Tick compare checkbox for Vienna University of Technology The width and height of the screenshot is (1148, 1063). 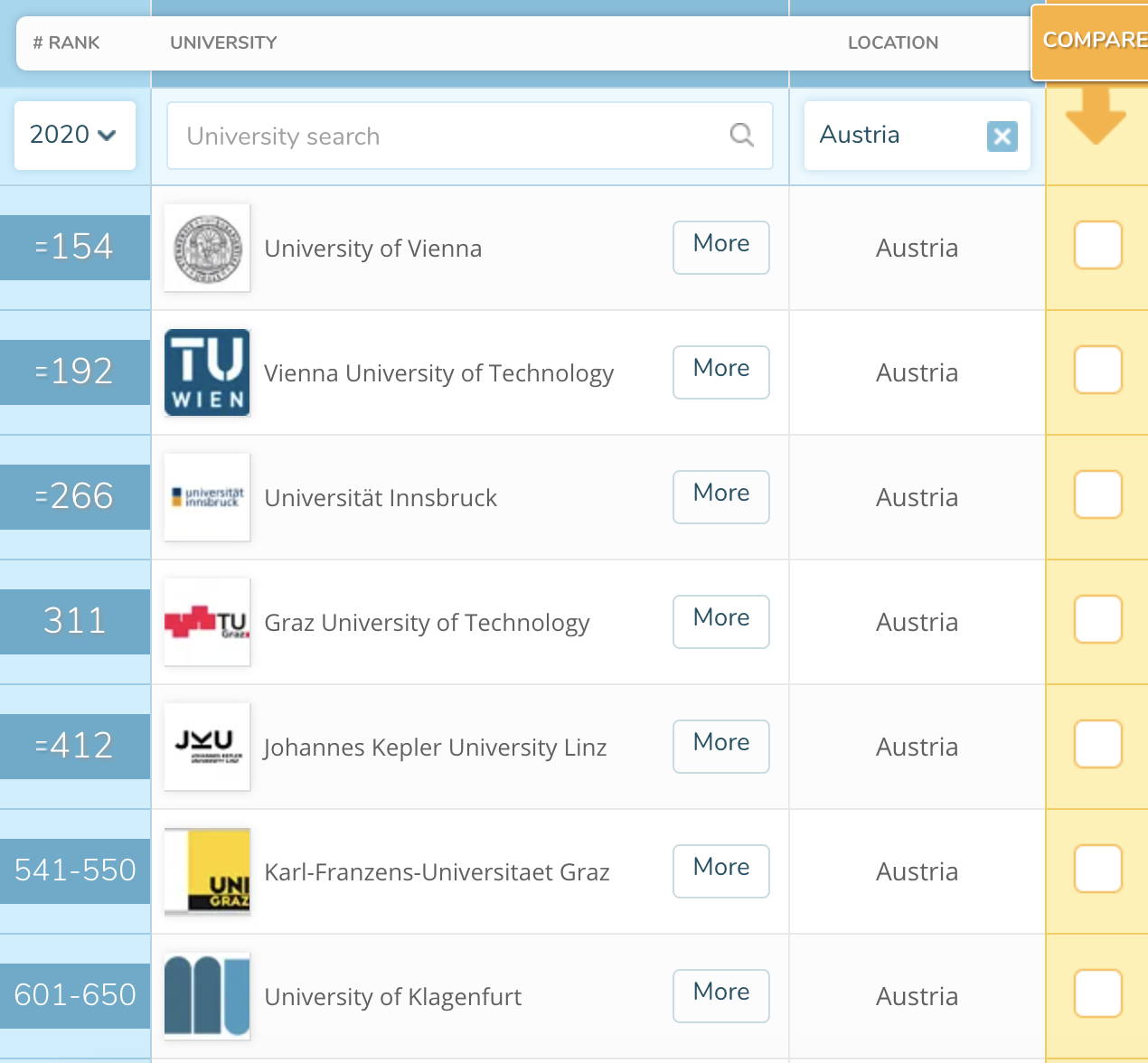(x=1098, y=370)
